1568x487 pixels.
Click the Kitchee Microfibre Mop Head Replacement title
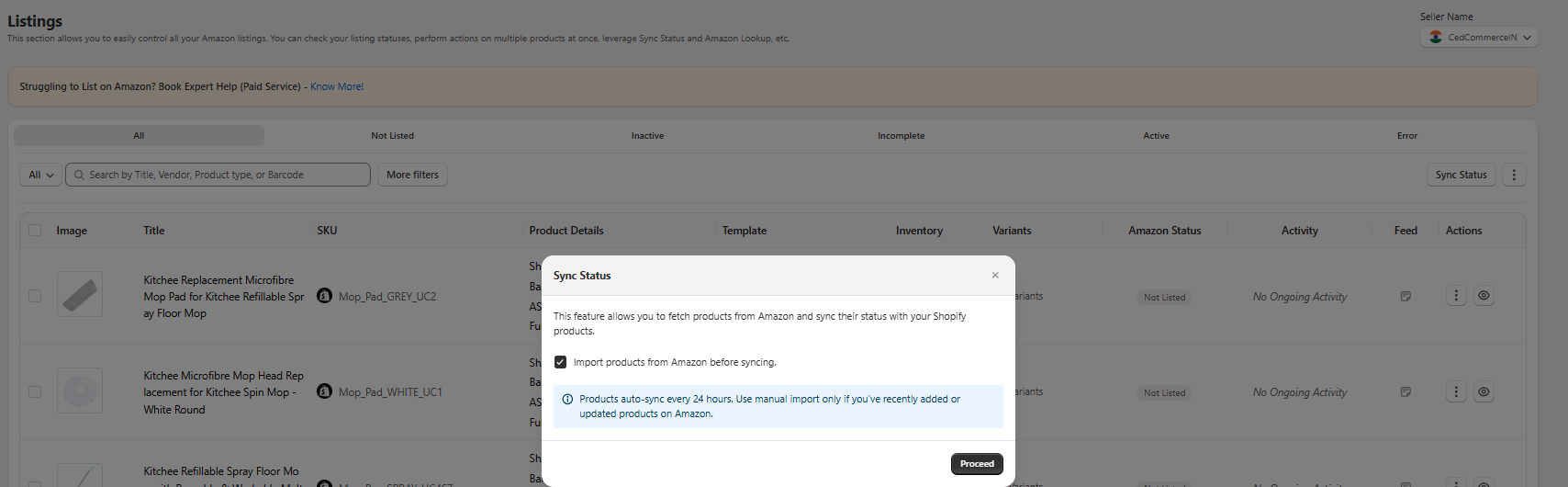223,392
